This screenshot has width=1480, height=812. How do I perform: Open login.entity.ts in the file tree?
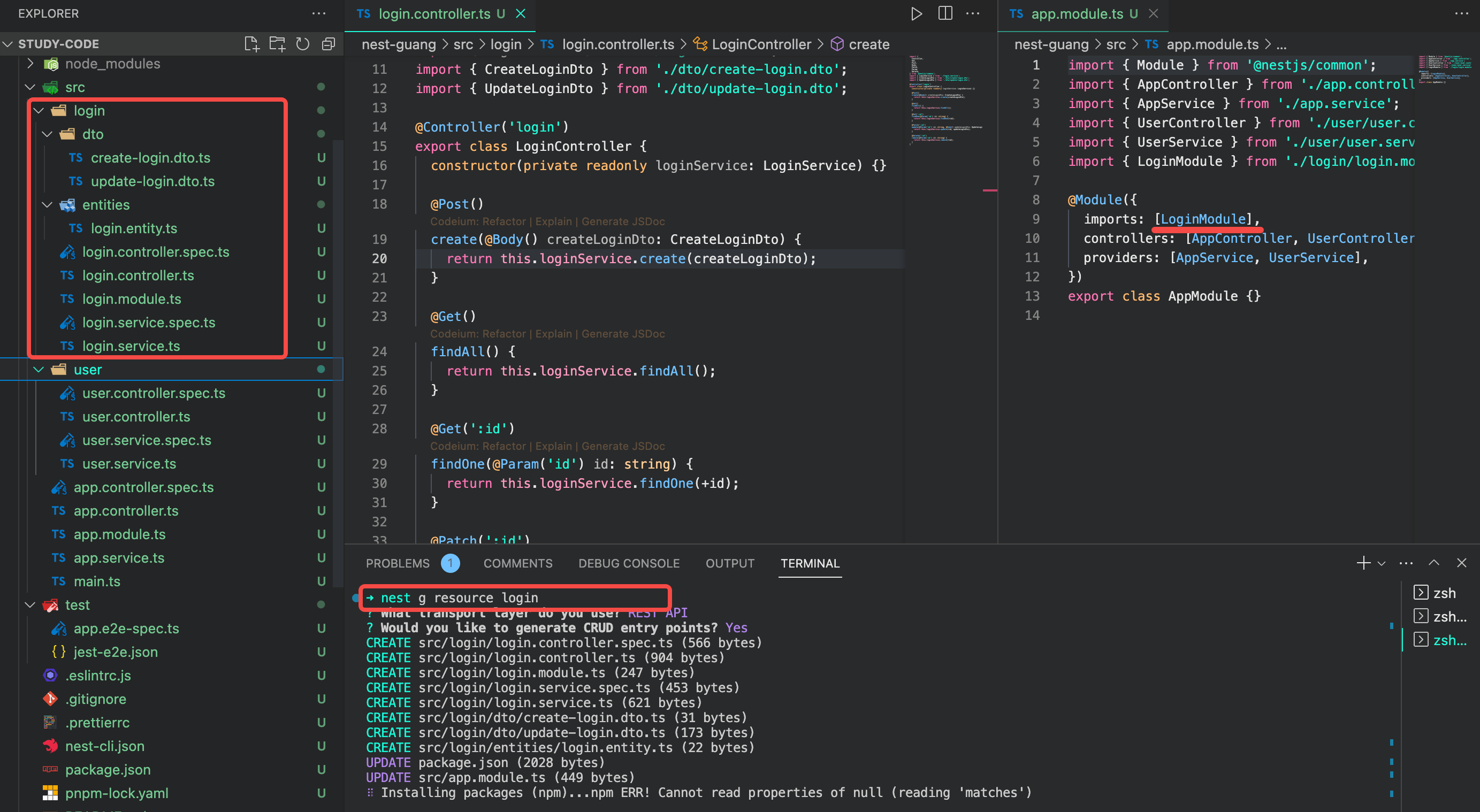pyautogui.click(x=134, y=228)
